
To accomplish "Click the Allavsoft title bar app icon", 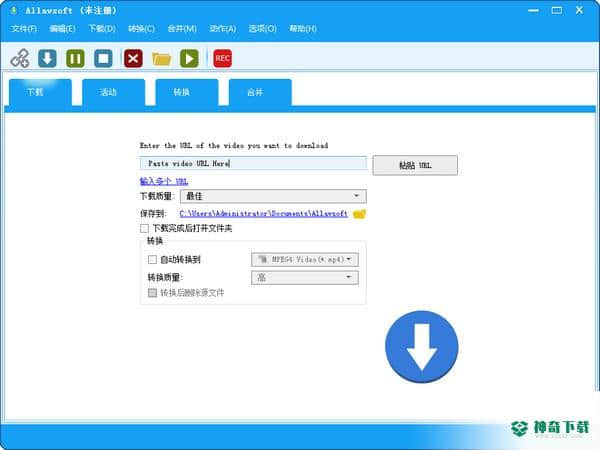I will [x=14, y=11].
